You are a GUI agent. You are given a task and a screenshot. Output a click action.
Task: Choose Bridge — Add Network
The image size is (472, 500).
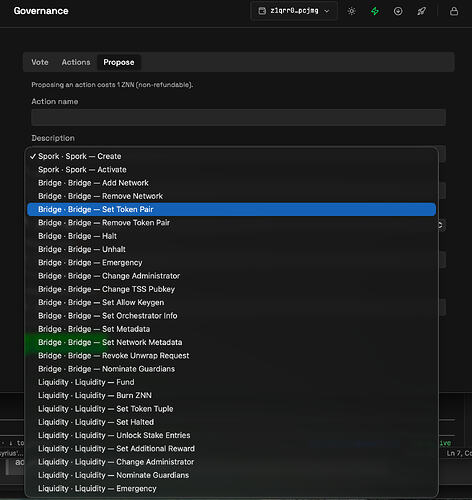coord(231,183)
